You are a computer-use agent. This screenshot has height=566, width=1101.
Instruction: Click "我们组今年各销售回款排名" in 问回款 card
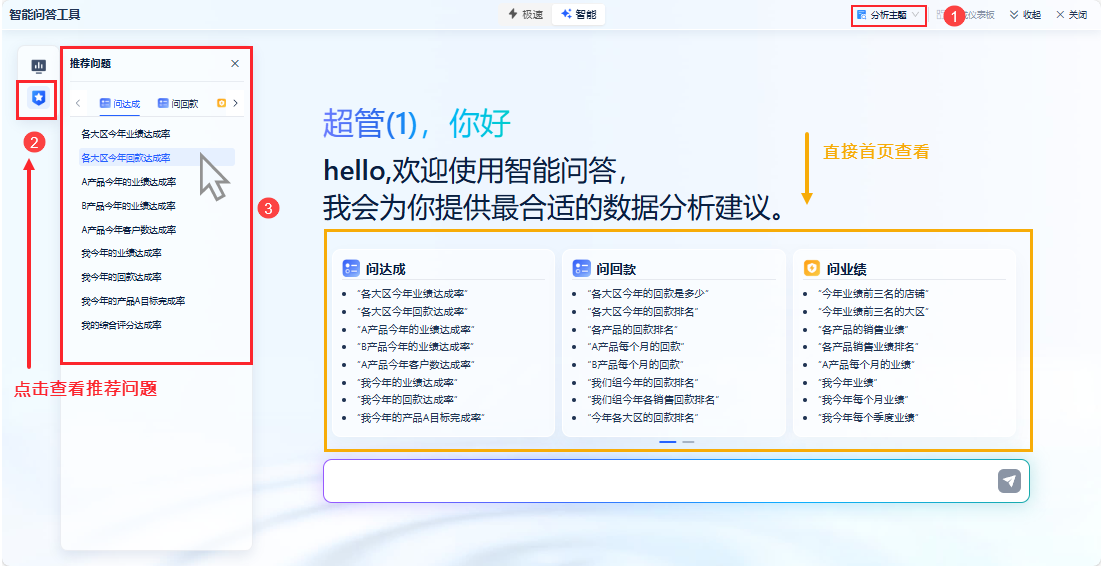654,400
